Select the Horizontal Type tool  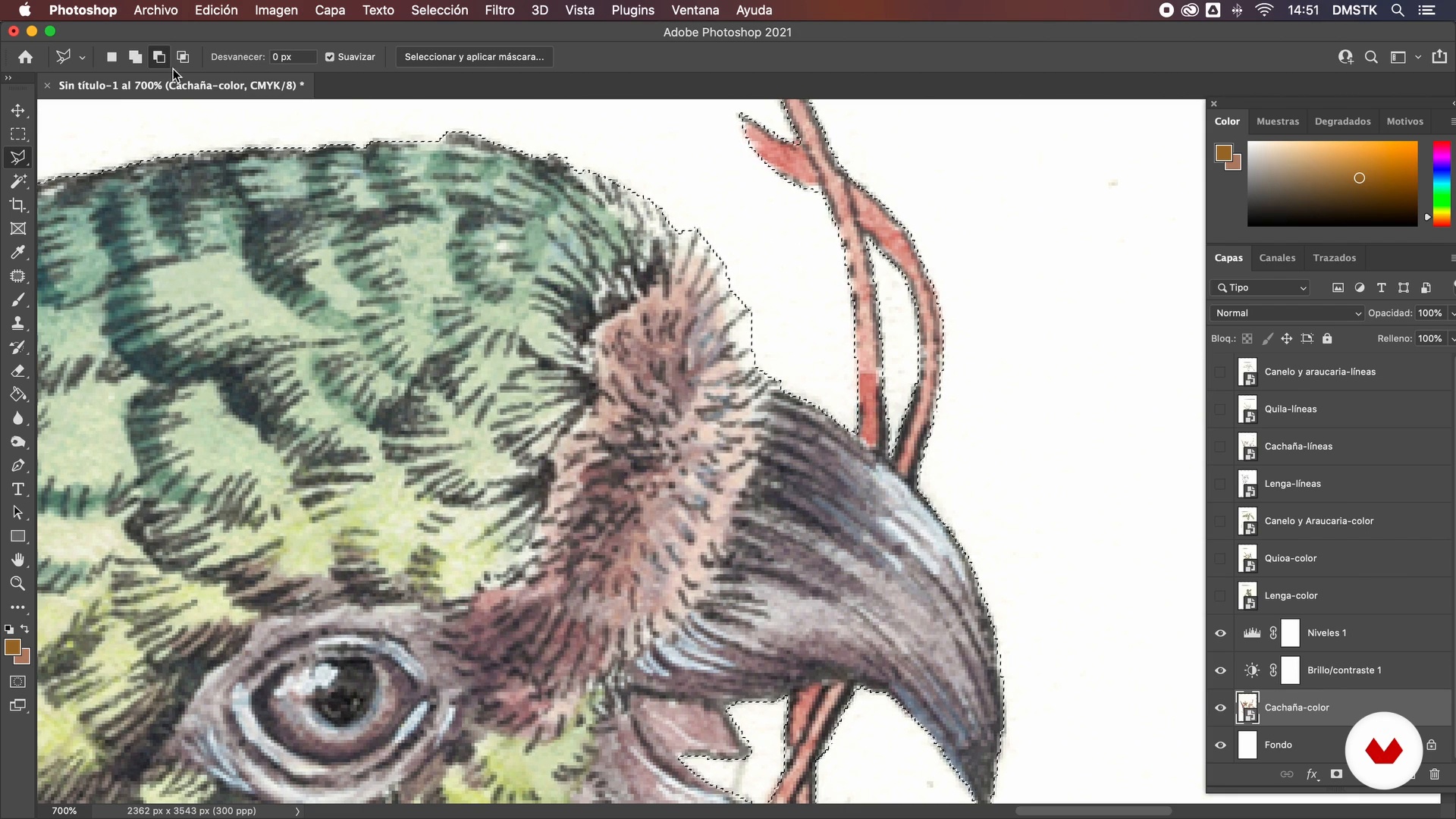click(18, 489)
